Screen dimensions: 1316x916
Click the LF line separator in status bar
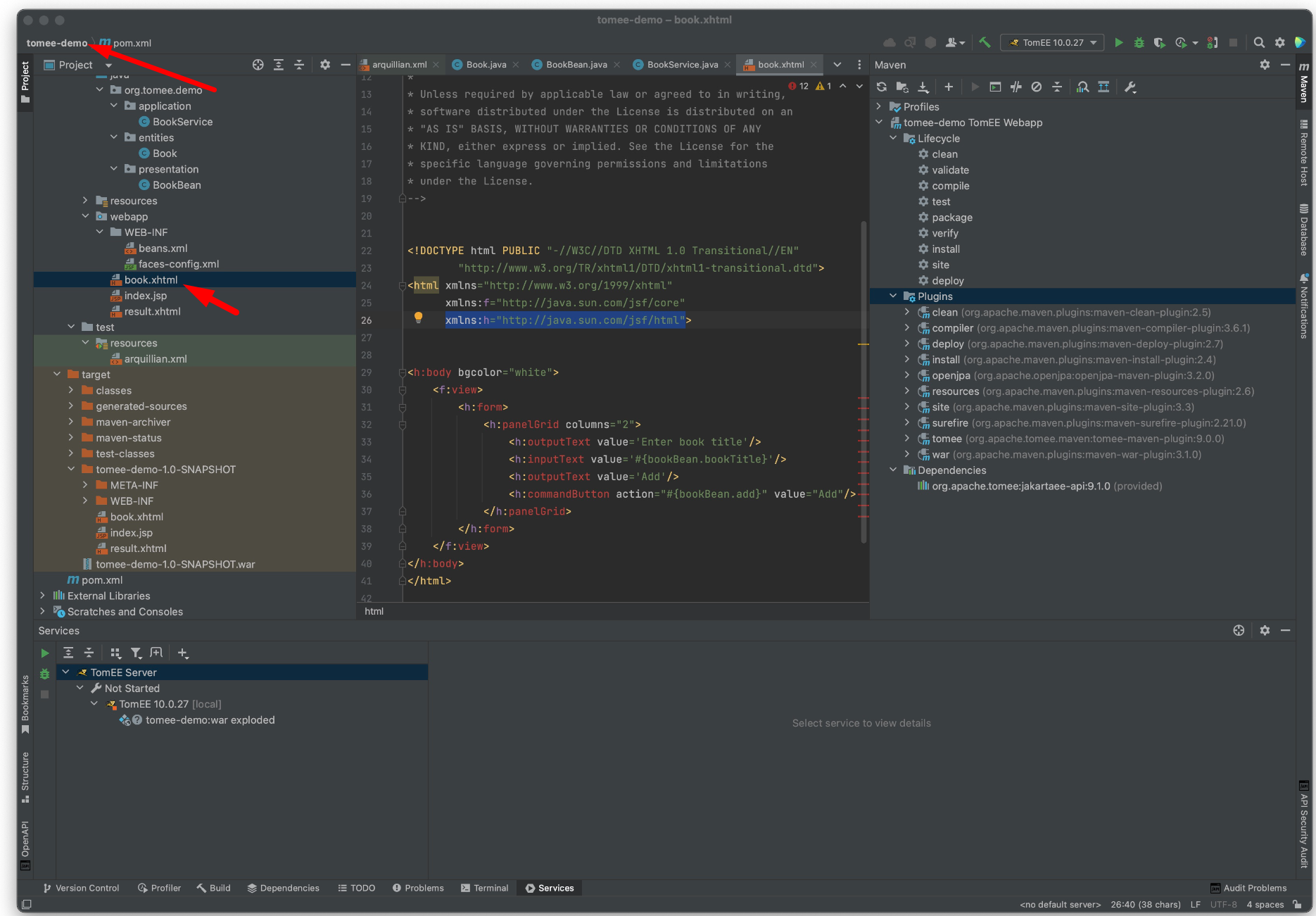point(1196,905)
